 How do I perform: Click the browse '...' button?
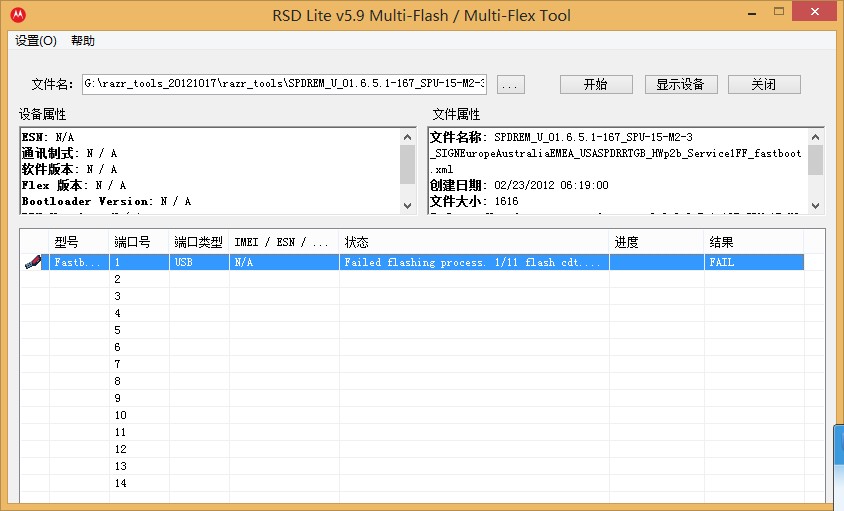[510, 85]
